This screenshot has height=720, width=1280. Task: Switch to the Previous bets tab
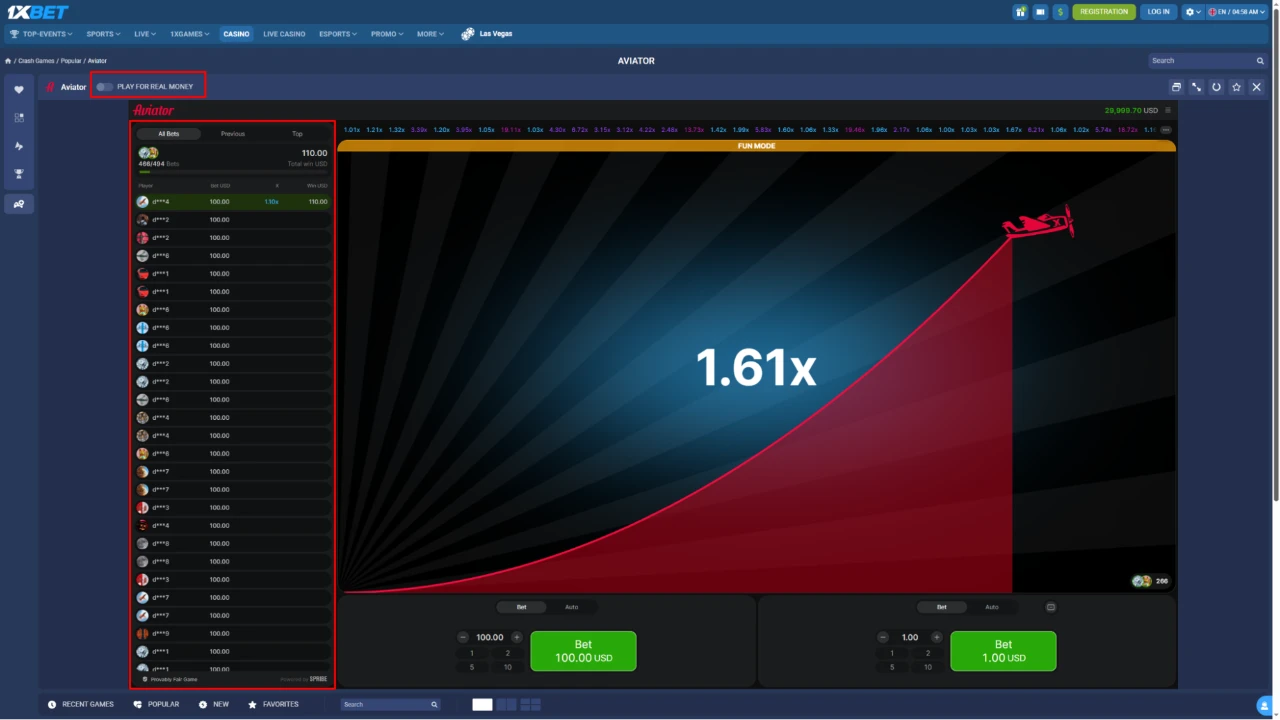pos(233,134)
